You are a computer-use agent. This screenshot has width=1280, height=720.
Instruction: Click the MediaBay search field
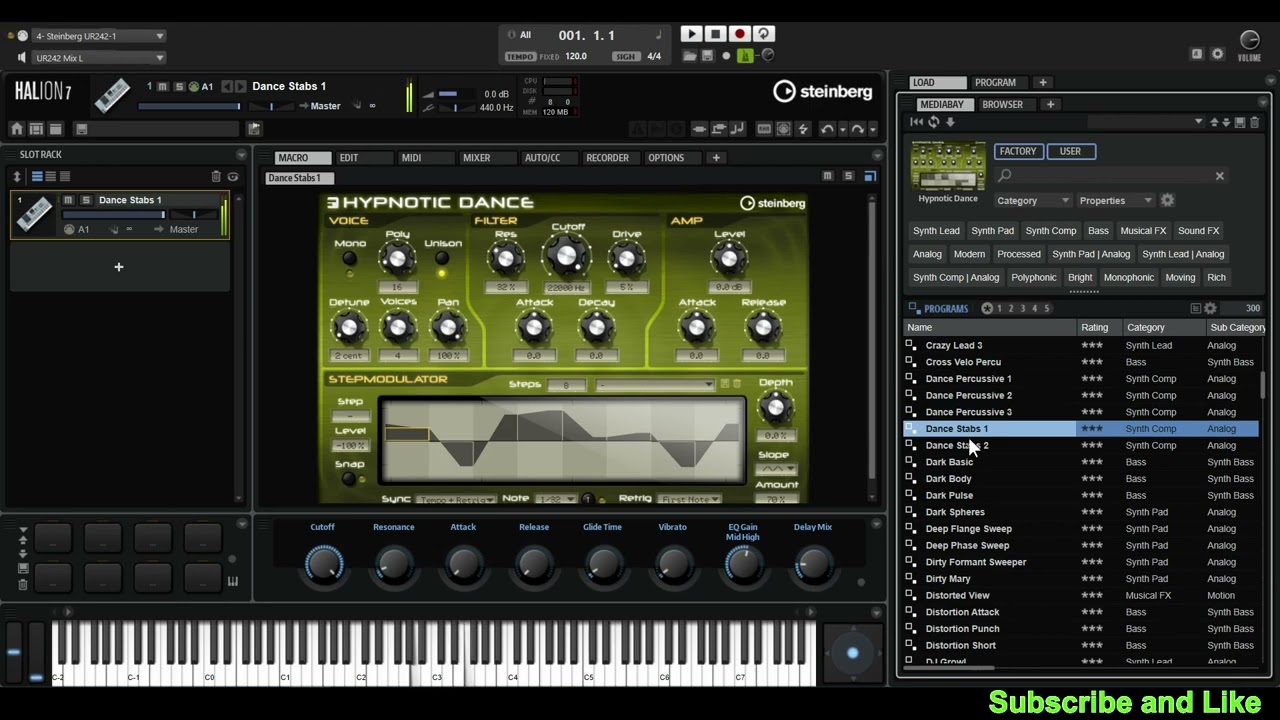[1110, 176]
